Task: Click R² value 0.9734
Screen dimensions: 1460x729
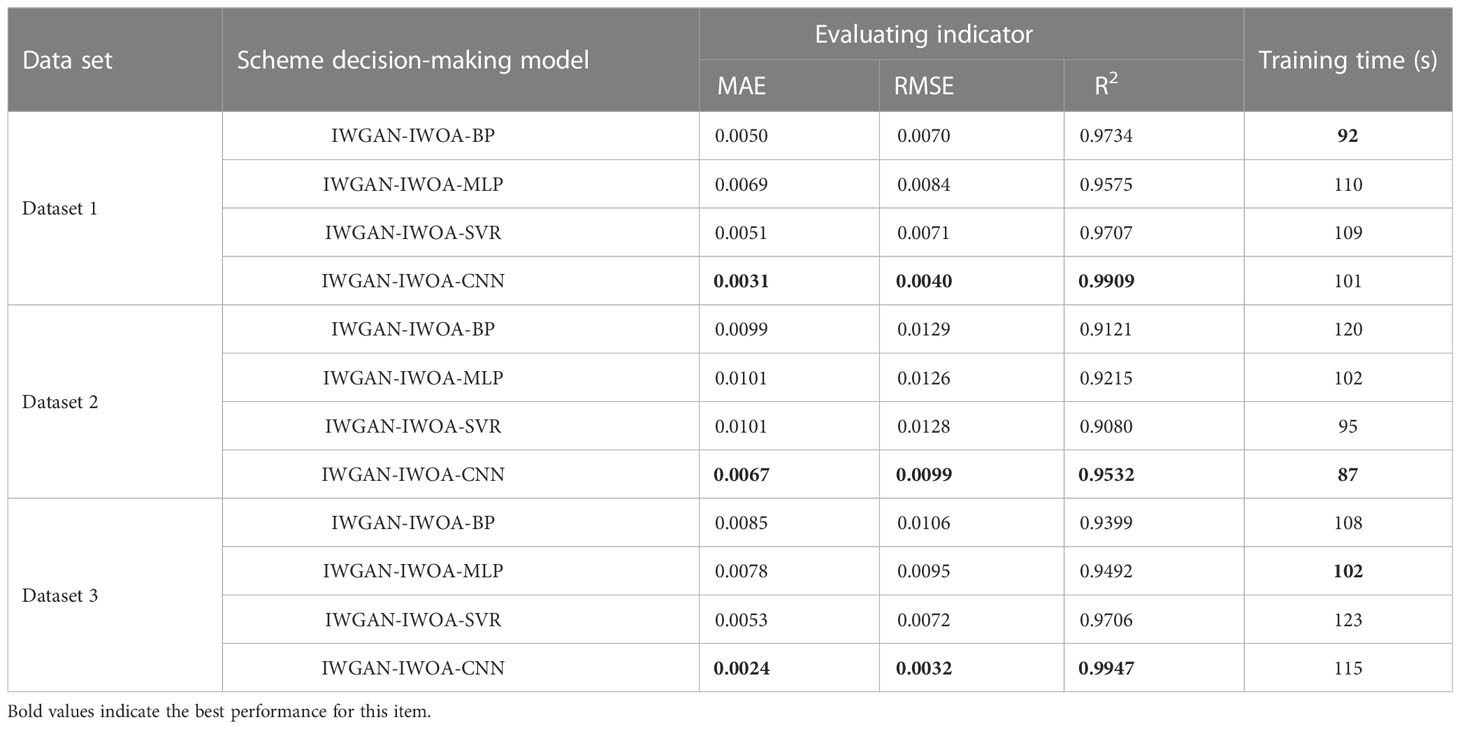Action: click(1105, 137)
